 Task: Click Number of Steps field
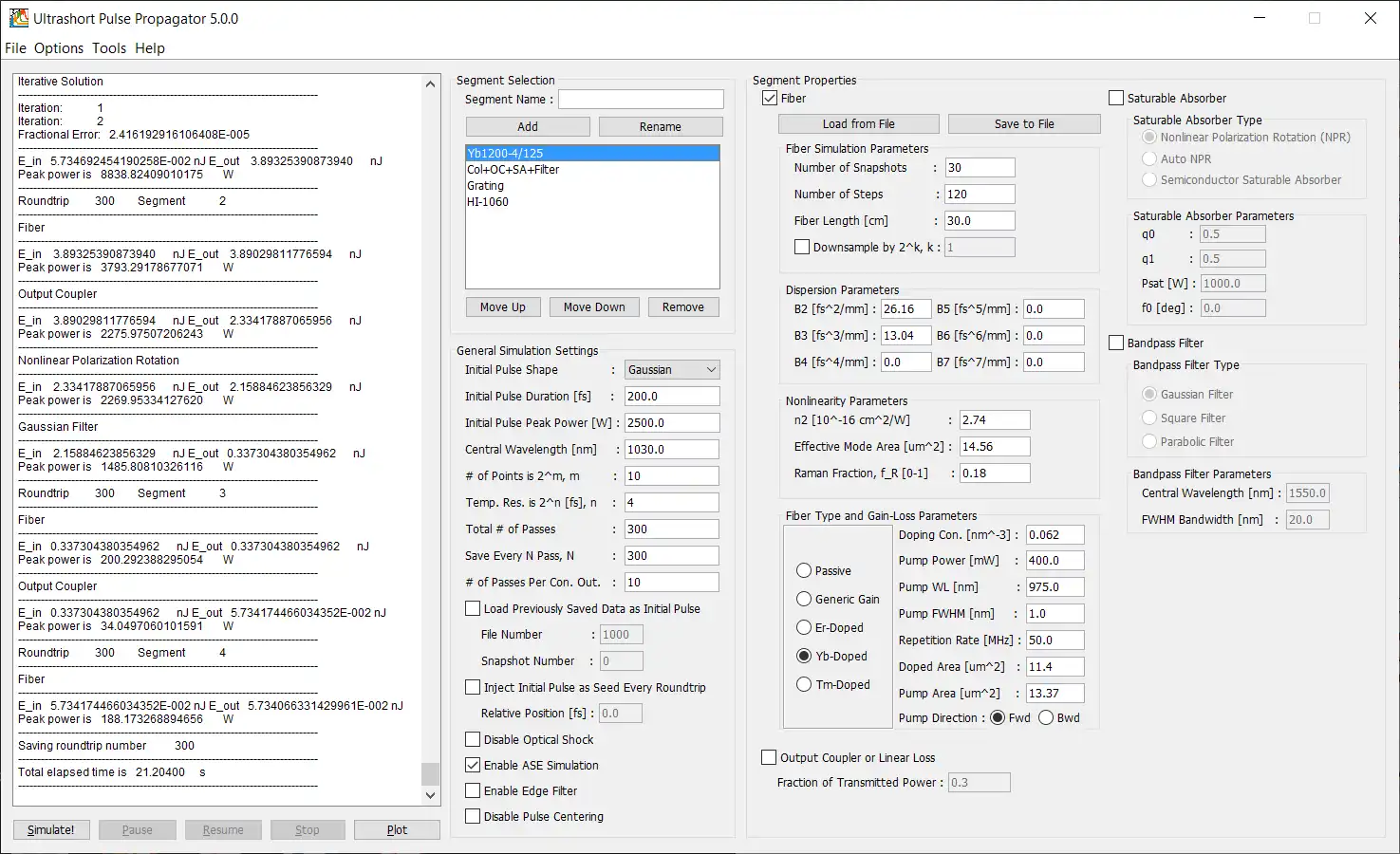click(980, 195)
